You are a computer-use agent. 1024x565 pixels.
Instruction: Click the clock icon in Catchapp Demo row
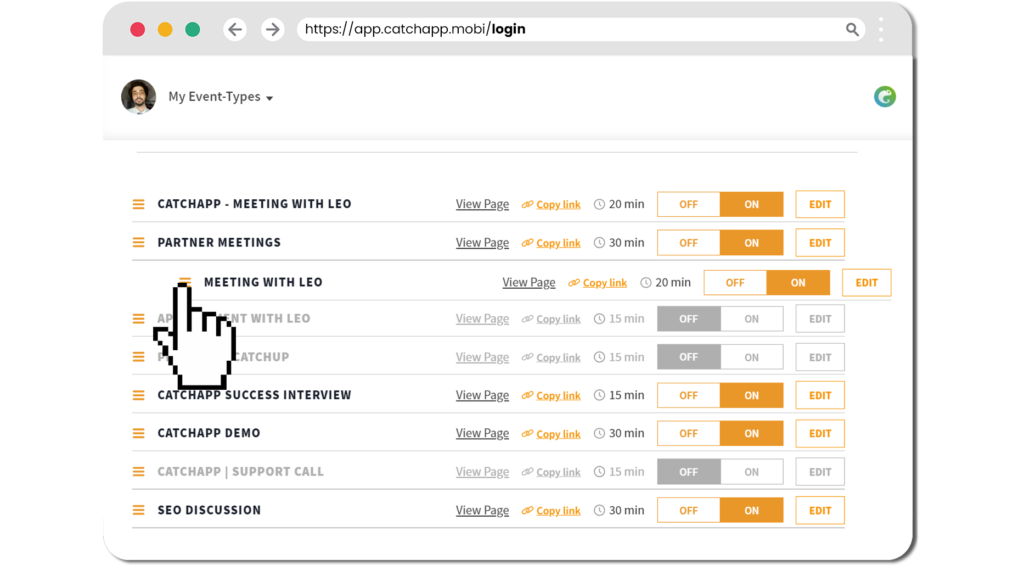click(x=599, y=434)
